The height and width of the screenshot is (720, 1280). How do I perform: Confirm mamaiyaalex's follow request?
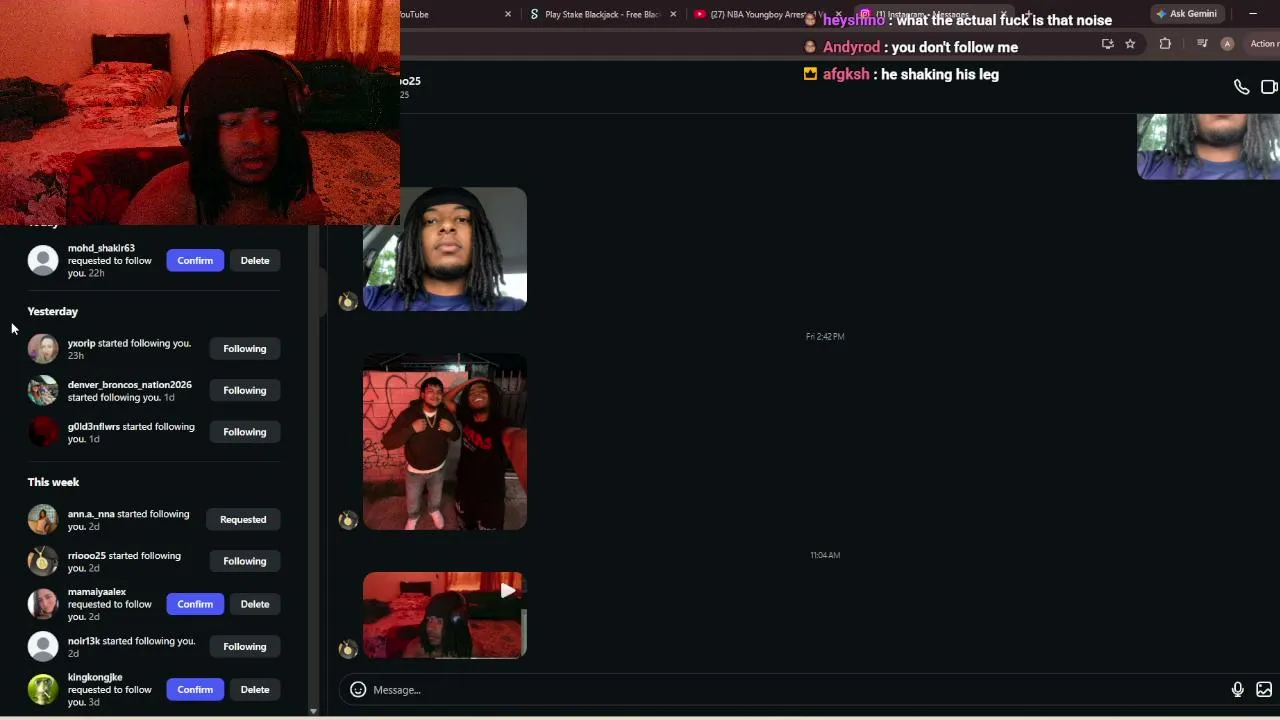[195, 604]
